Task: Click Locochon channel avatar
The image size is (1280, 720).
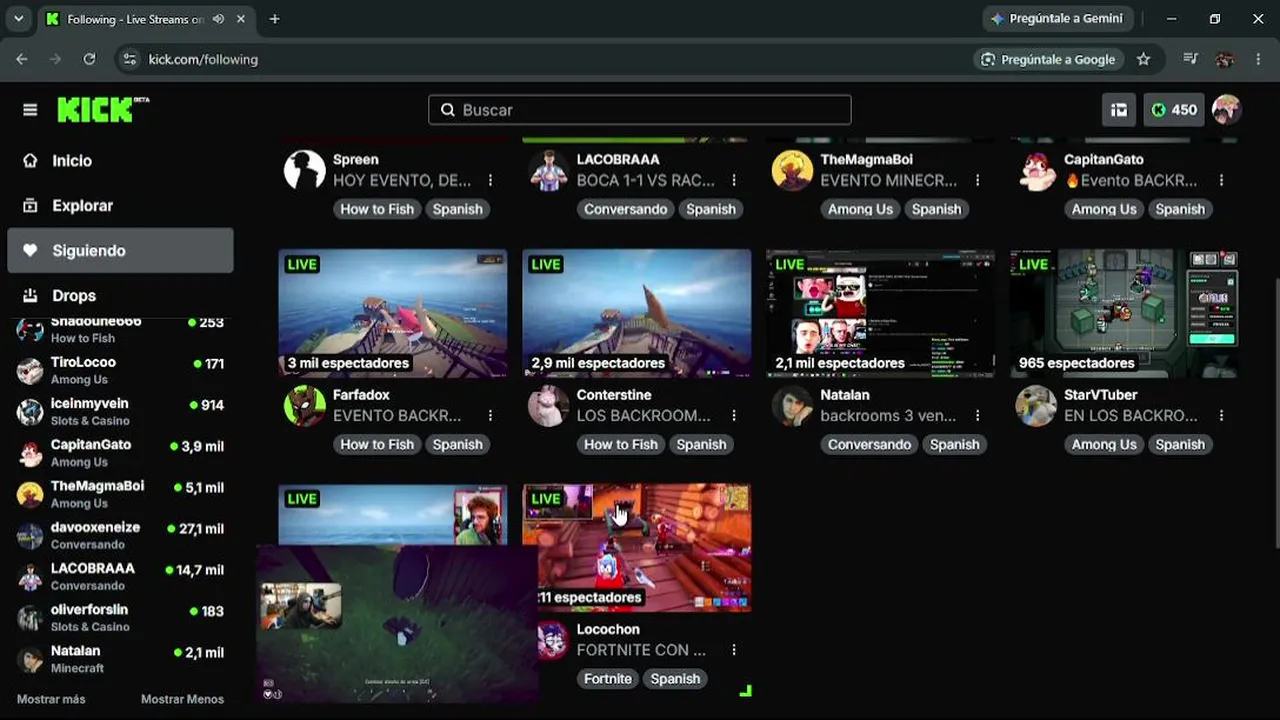Action: [x=552, y=640]
